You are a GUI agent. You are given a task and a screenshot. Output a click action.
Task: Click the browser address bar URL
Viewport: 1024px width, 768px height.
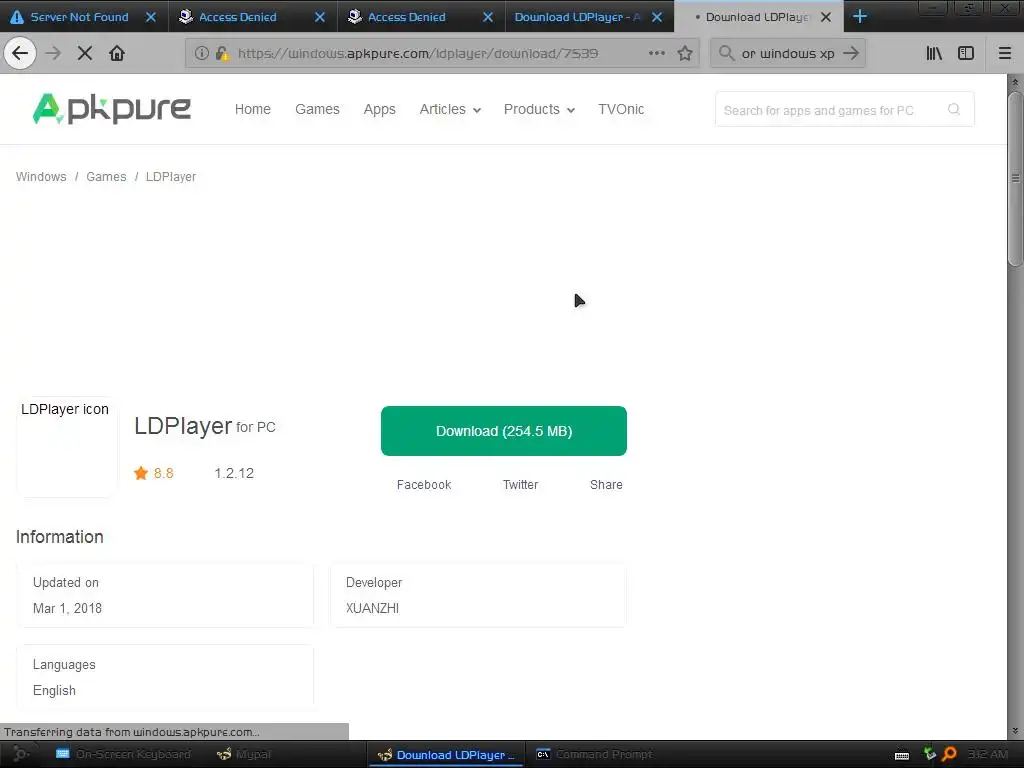(x=418, y=53)
